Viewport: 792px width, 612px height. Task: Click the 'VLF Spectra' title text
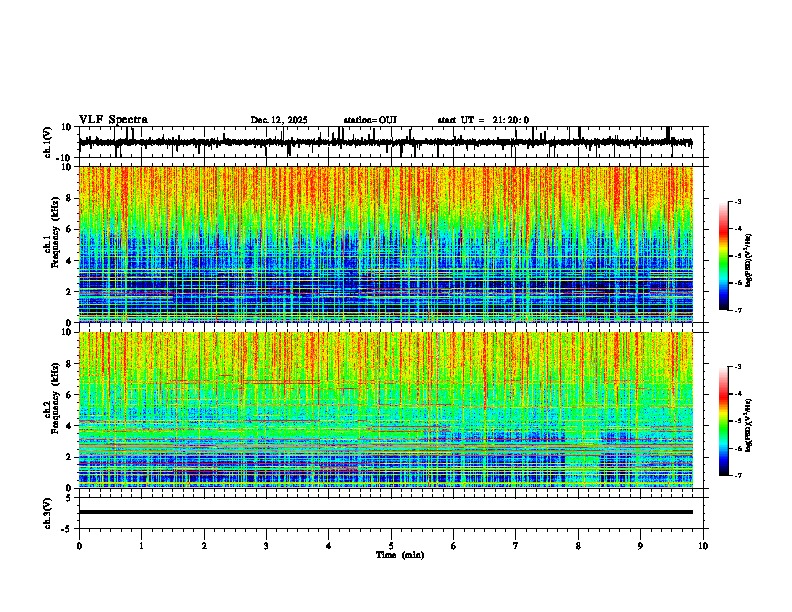[x=113, y=120]
